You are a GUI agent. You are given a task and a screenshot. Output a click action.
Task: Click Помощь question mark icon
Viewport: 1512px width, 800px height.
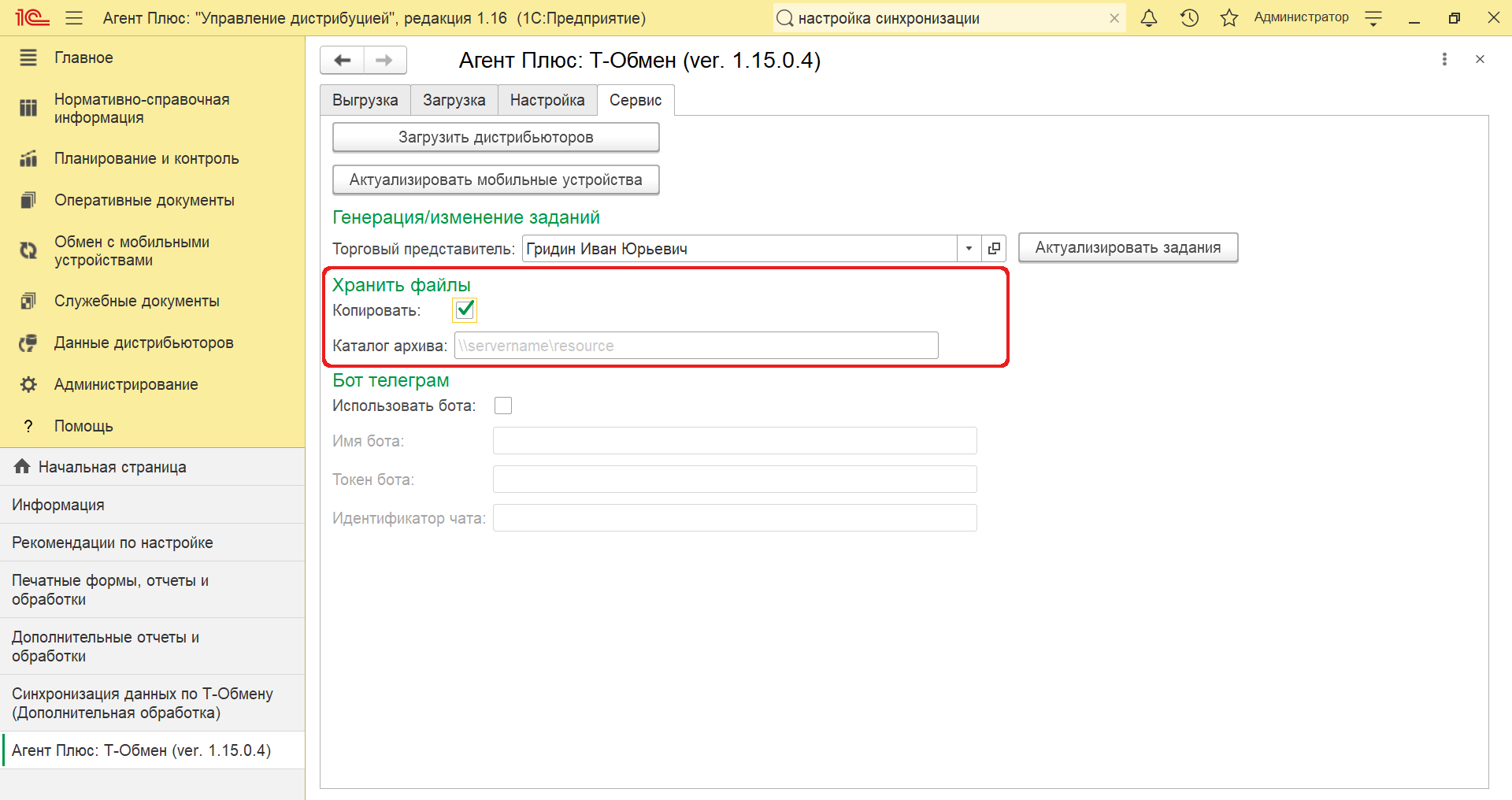pyautogui.click(x=28, y=426)
